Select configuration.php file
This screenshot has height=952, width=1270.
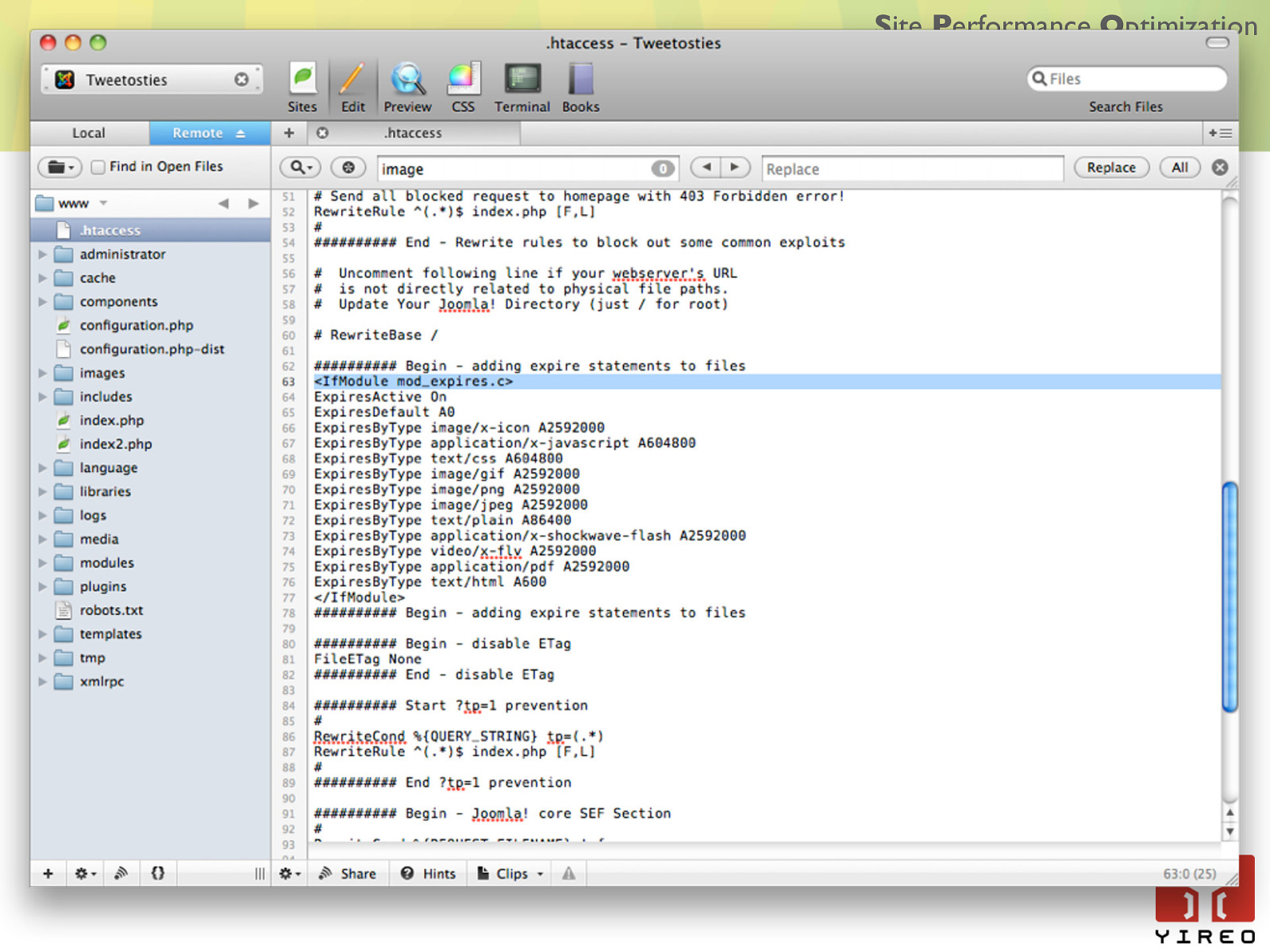[x=151, y=325]
